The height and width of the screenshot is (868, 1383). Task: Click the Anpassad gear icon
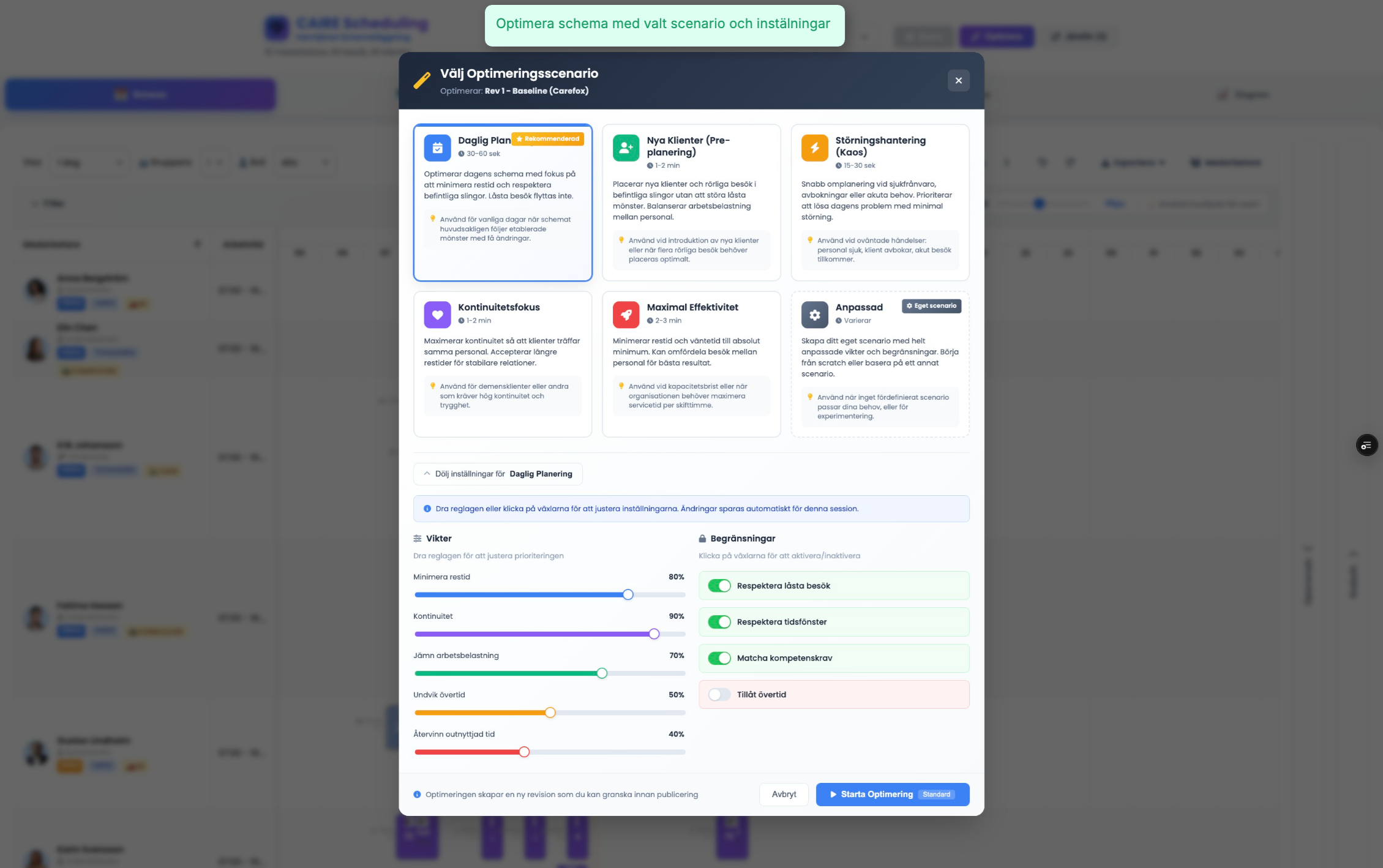[x=814, y=315]
